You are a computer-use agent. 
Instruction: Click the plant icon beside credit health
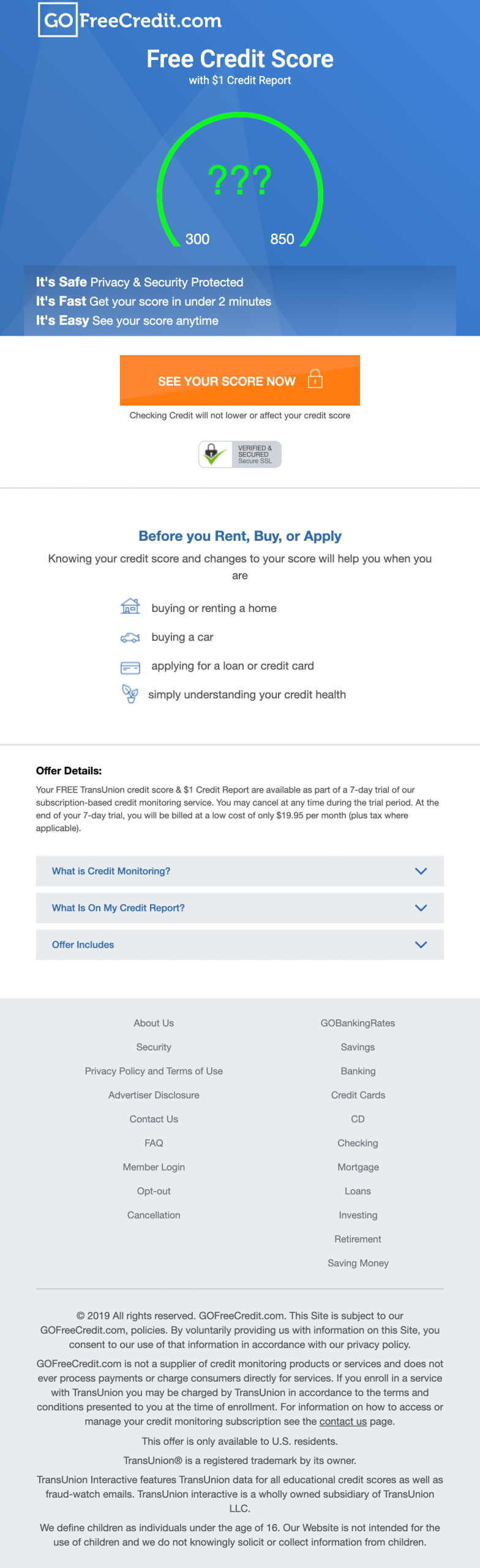130,694
